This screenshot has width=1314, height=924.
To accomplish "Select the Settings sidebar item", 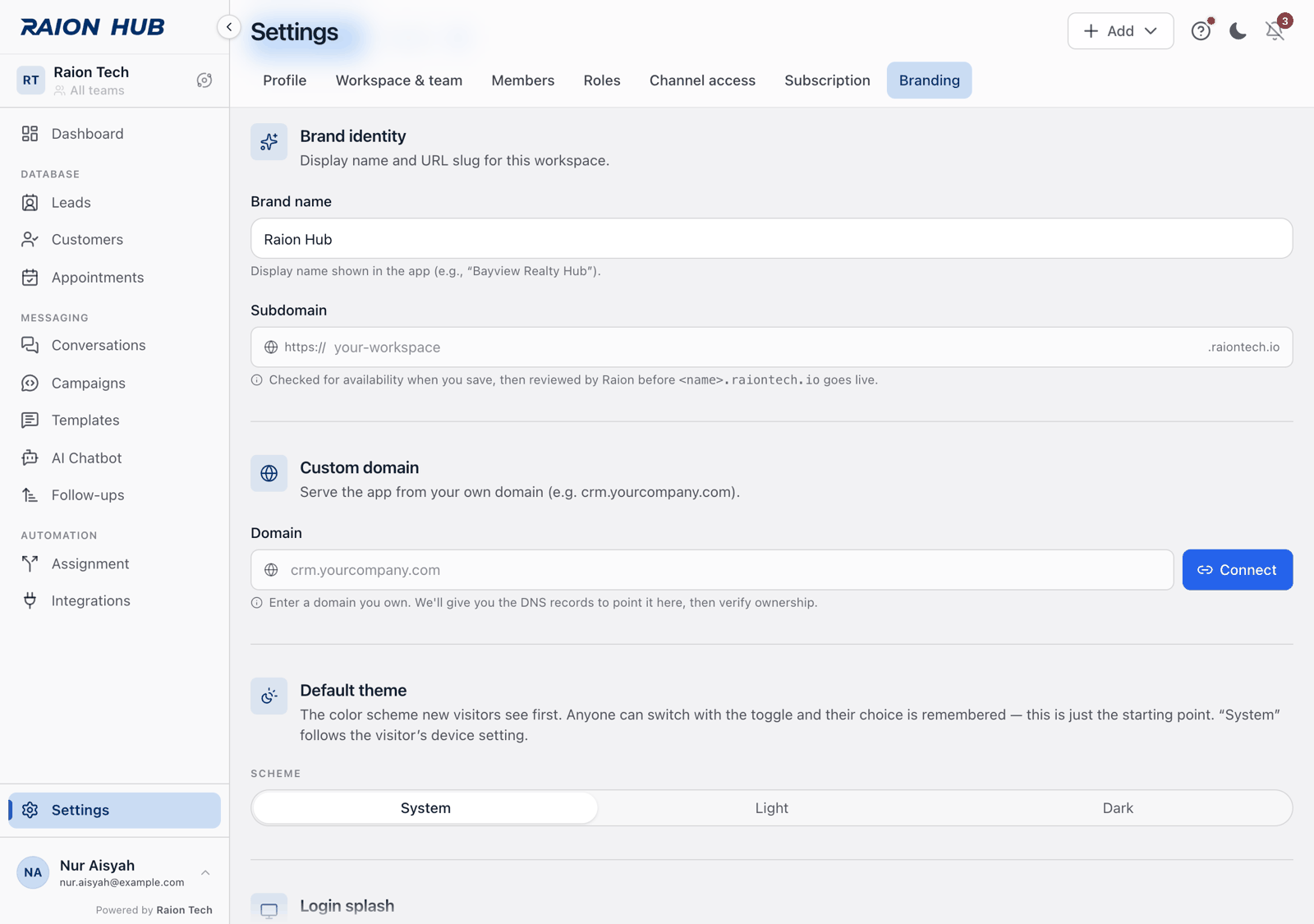I will click(x=114, y=811).
